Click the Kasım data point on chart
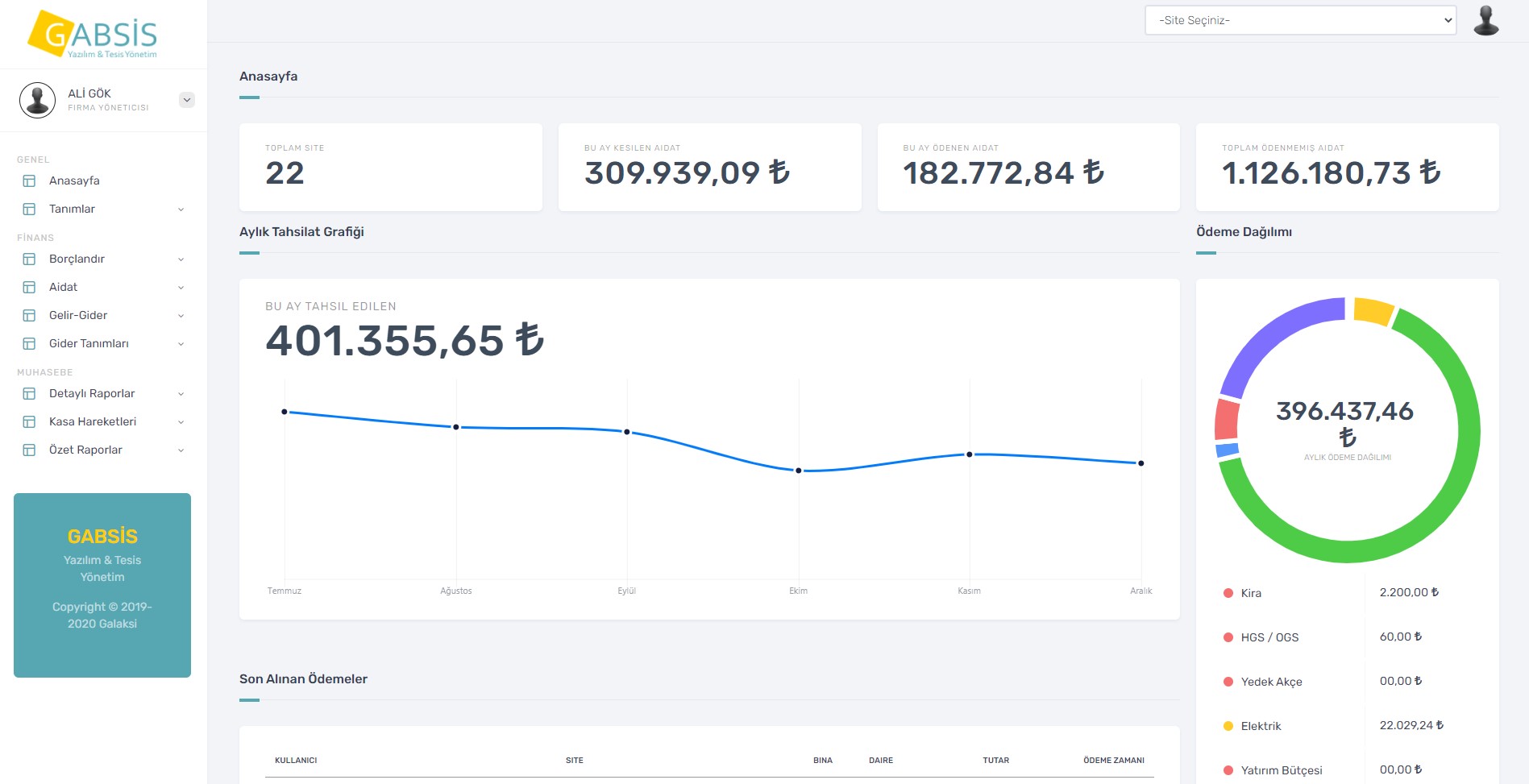Viewport: 1529px width, 784px height. 970,454
